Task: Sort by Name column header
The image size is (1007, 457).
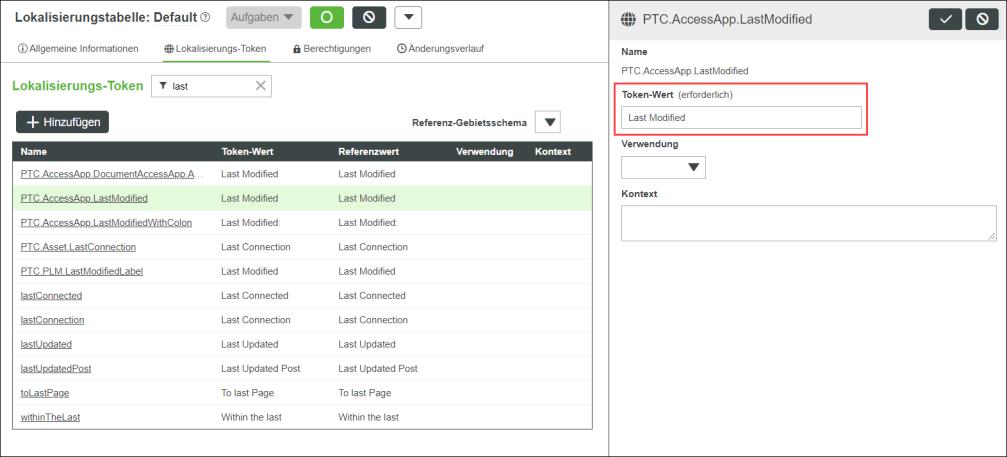Action: [x=33, y=152]
